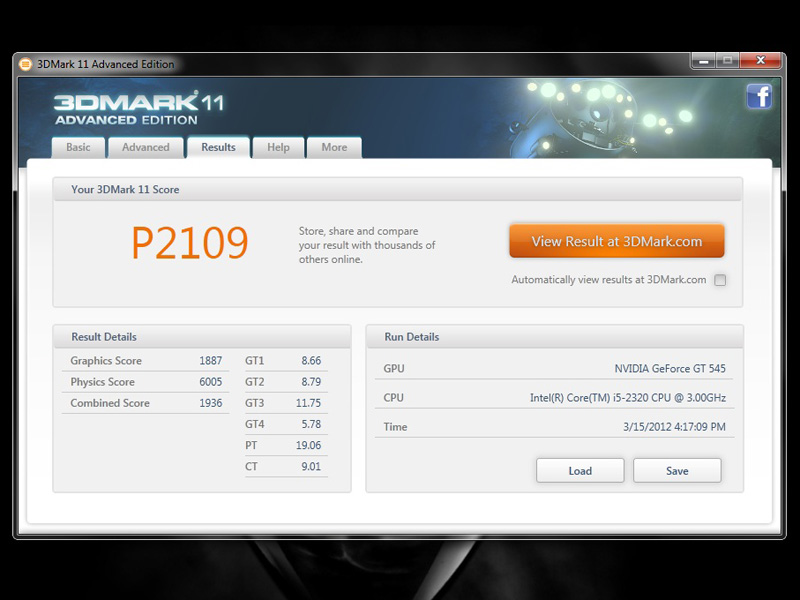800x600 pixels.
Task: Select the Physics Score row
Action: coord(146,382)
